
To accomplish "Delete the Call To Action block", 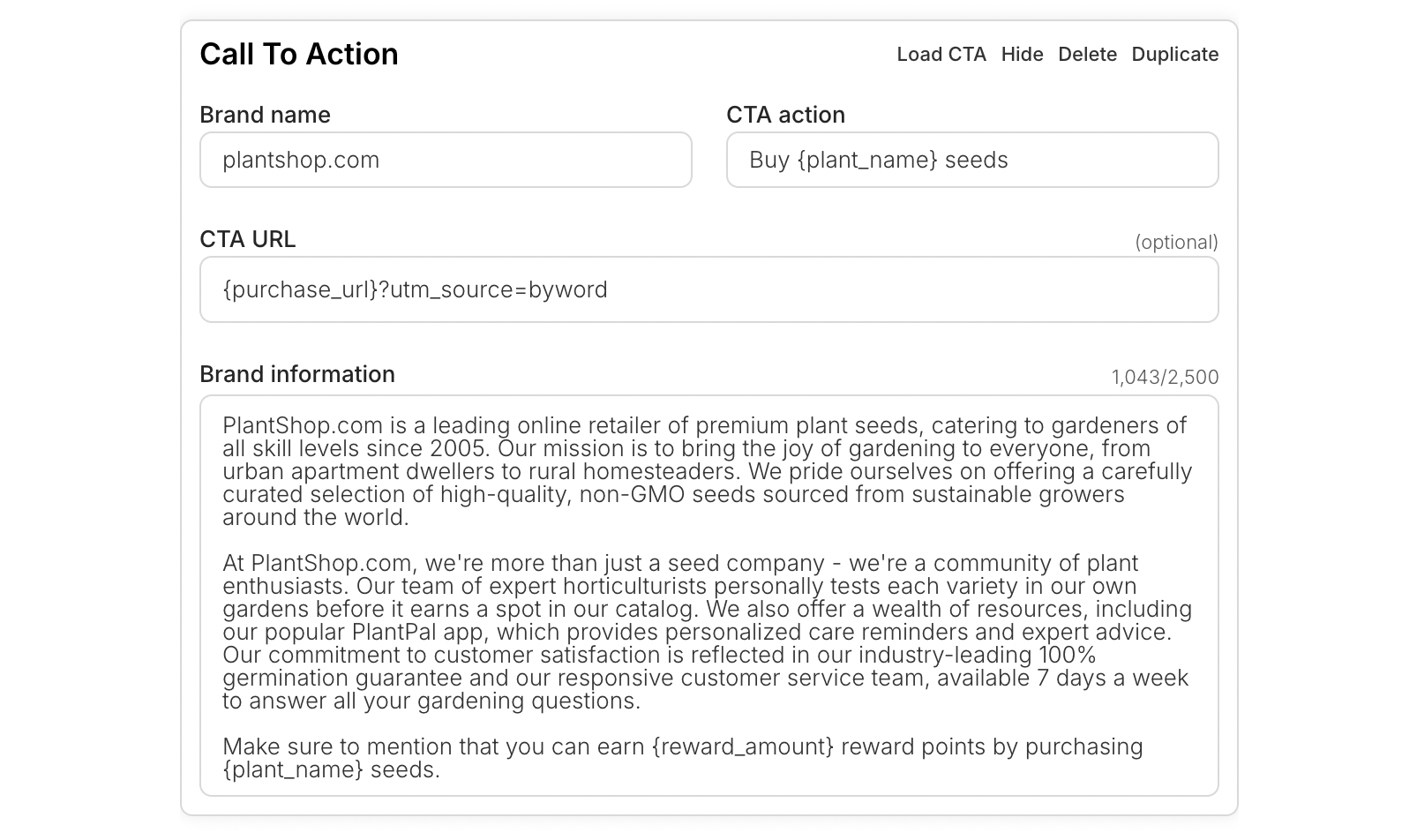I will 1087,54.
